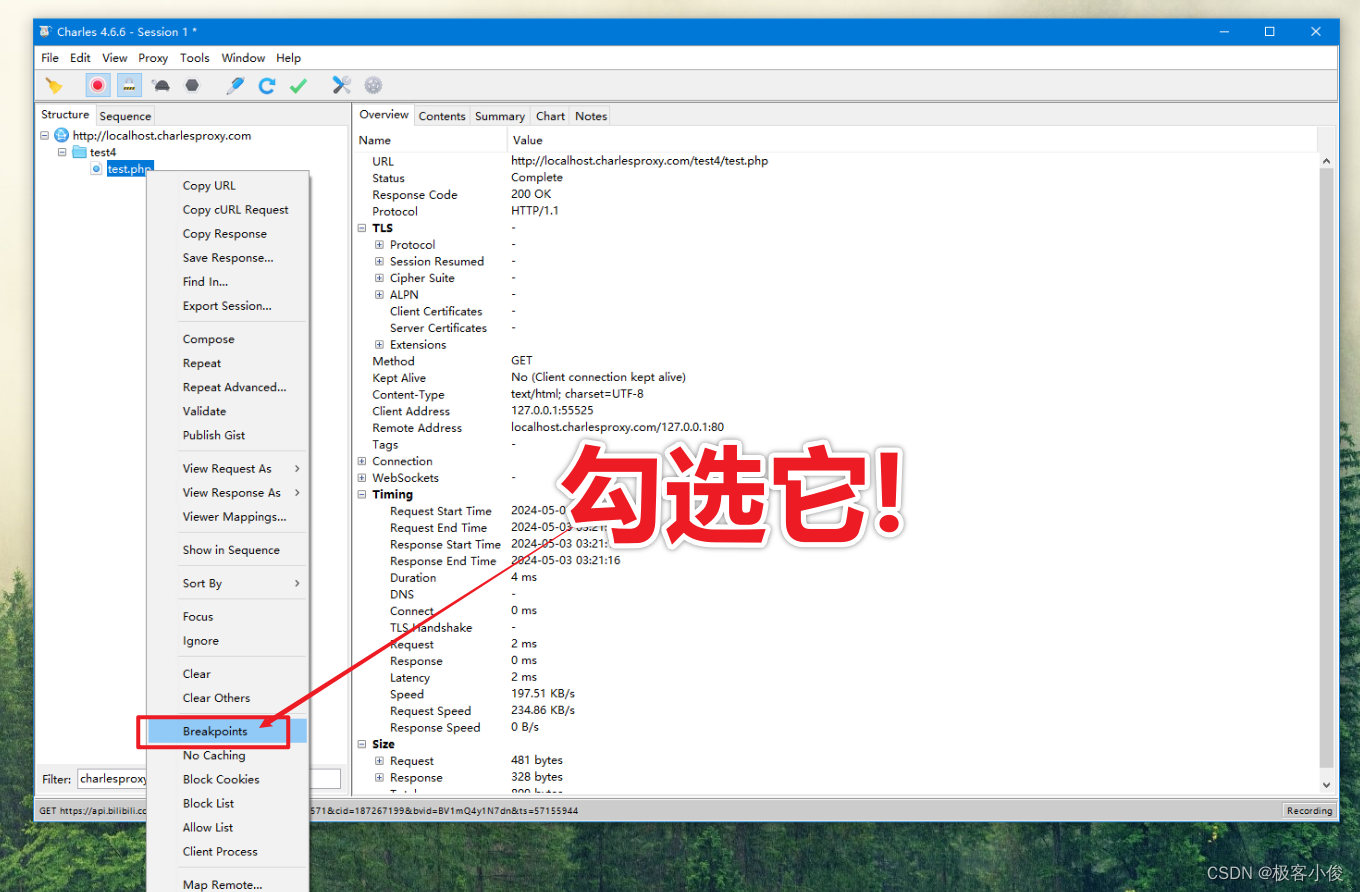Collapse the test4 folder node
1360x892 pixels.
coord(62,153)
